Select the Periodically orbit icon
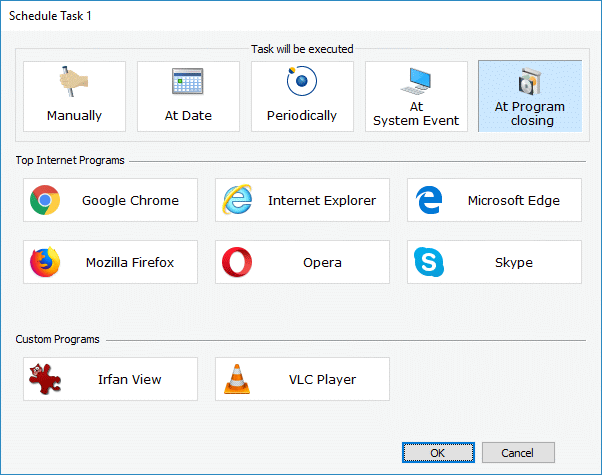 pos(302,81)
